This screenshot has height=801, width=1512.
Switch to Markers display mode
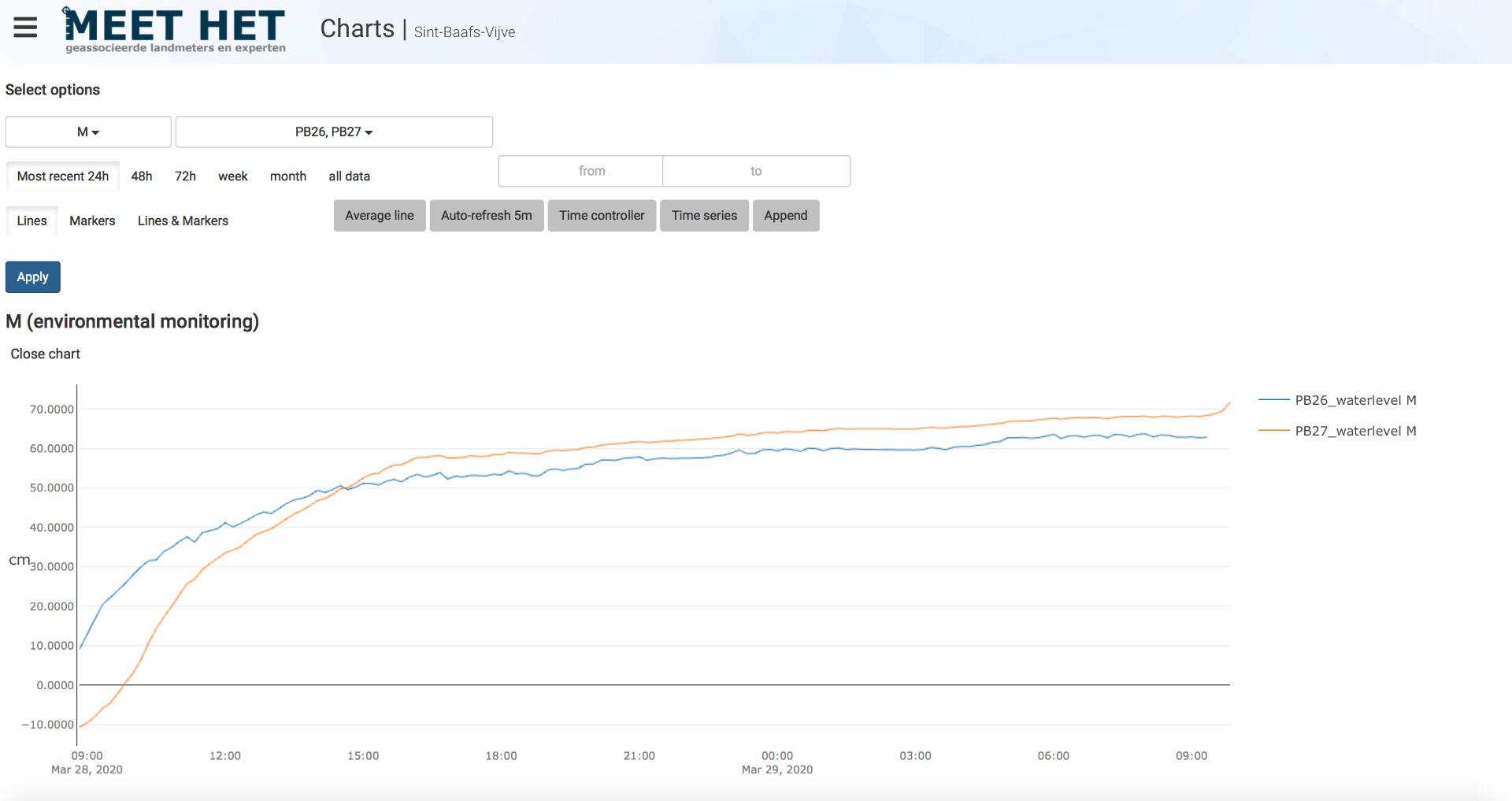92,221
